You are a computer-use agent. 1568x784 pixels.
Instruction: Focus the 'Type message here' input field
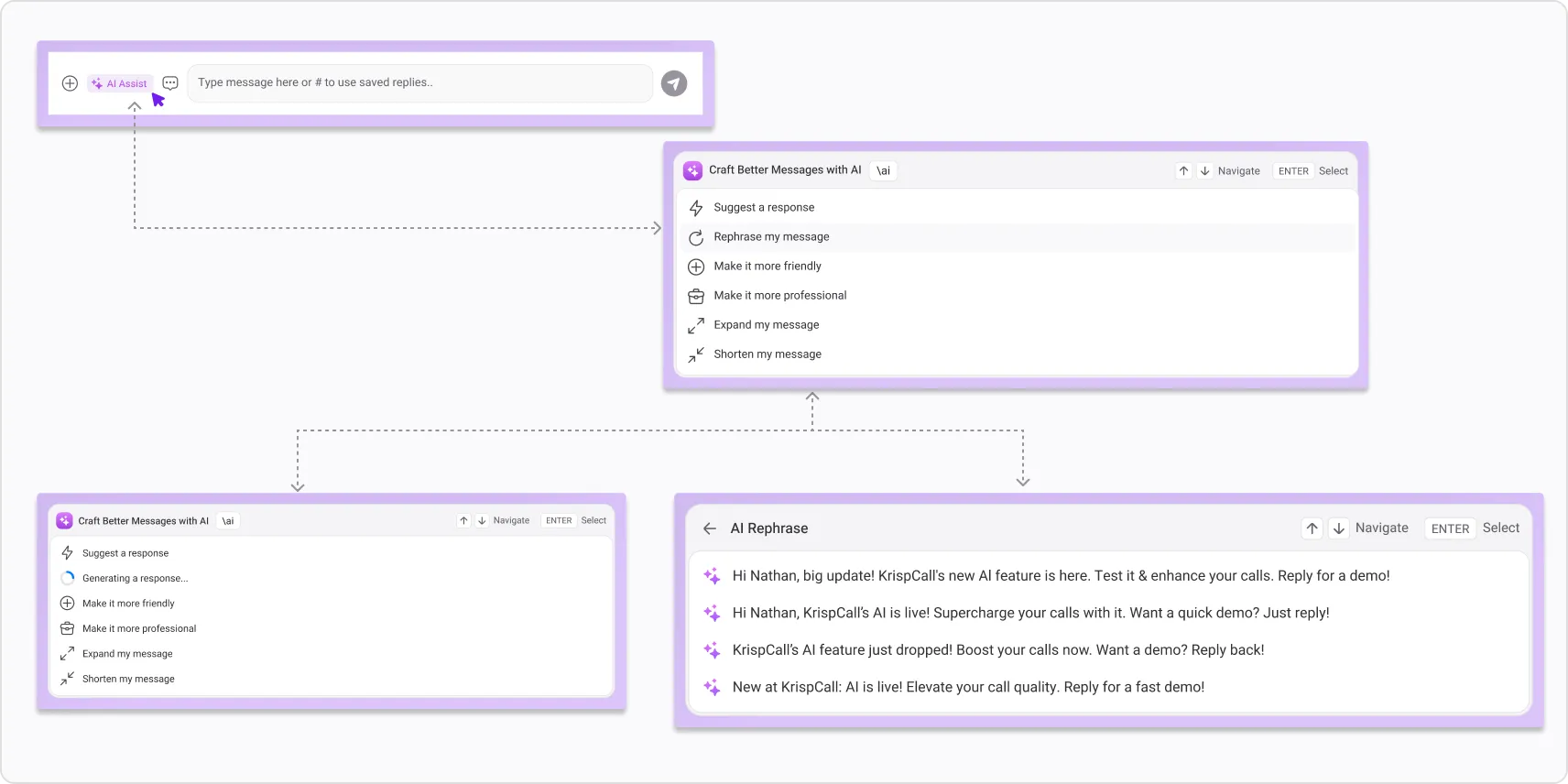(x=420, y=82)
